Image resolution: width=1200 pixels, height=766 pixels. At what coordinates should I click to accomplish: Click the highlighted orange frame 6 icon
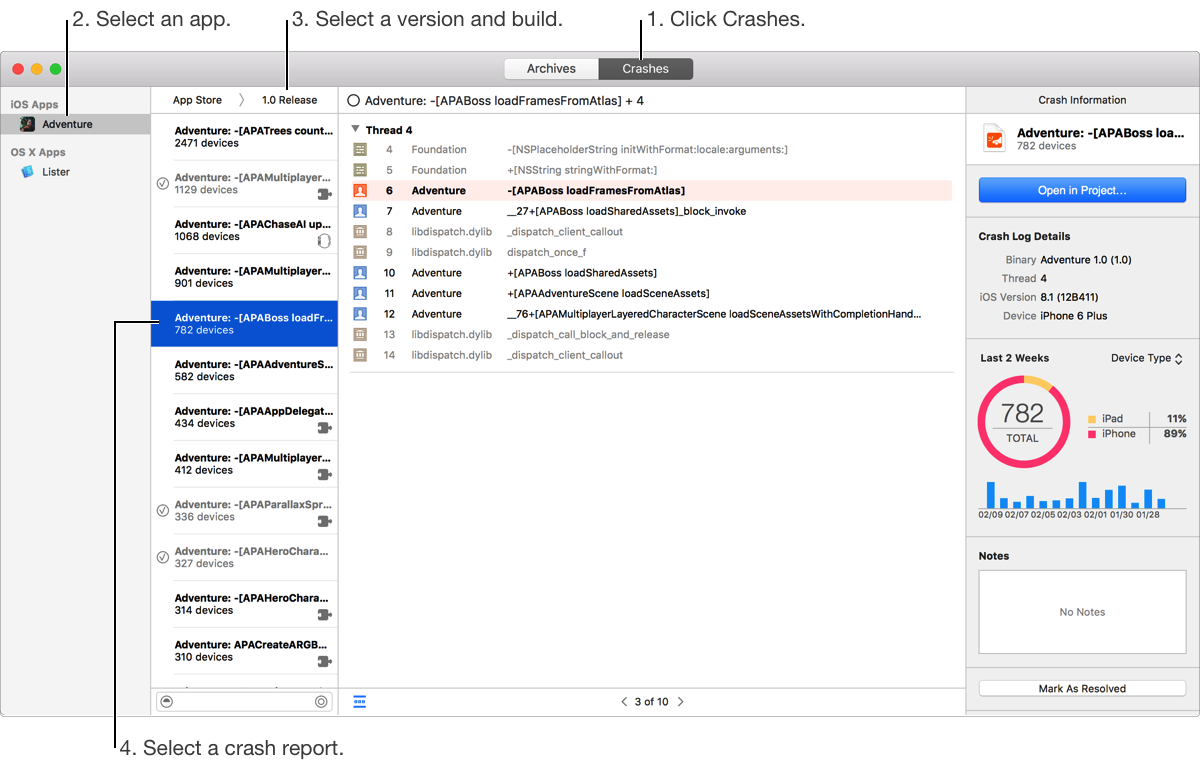[360, 191]
